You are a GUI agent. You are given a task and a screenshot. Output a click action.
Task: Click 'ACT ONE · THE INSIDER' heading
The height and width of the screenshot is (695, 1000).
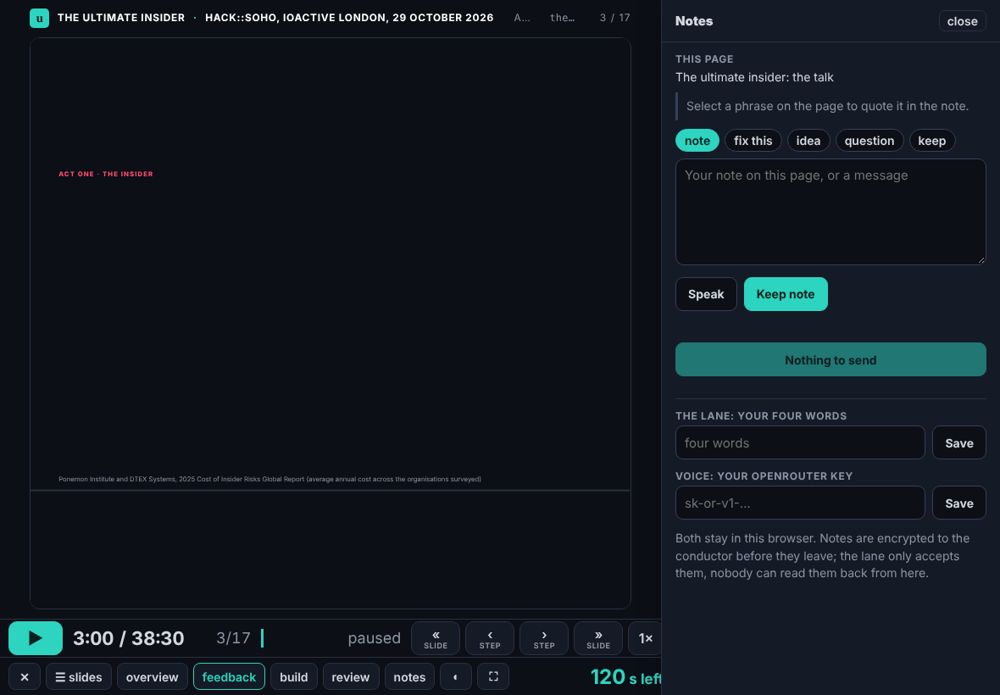[x=106, y=174]
